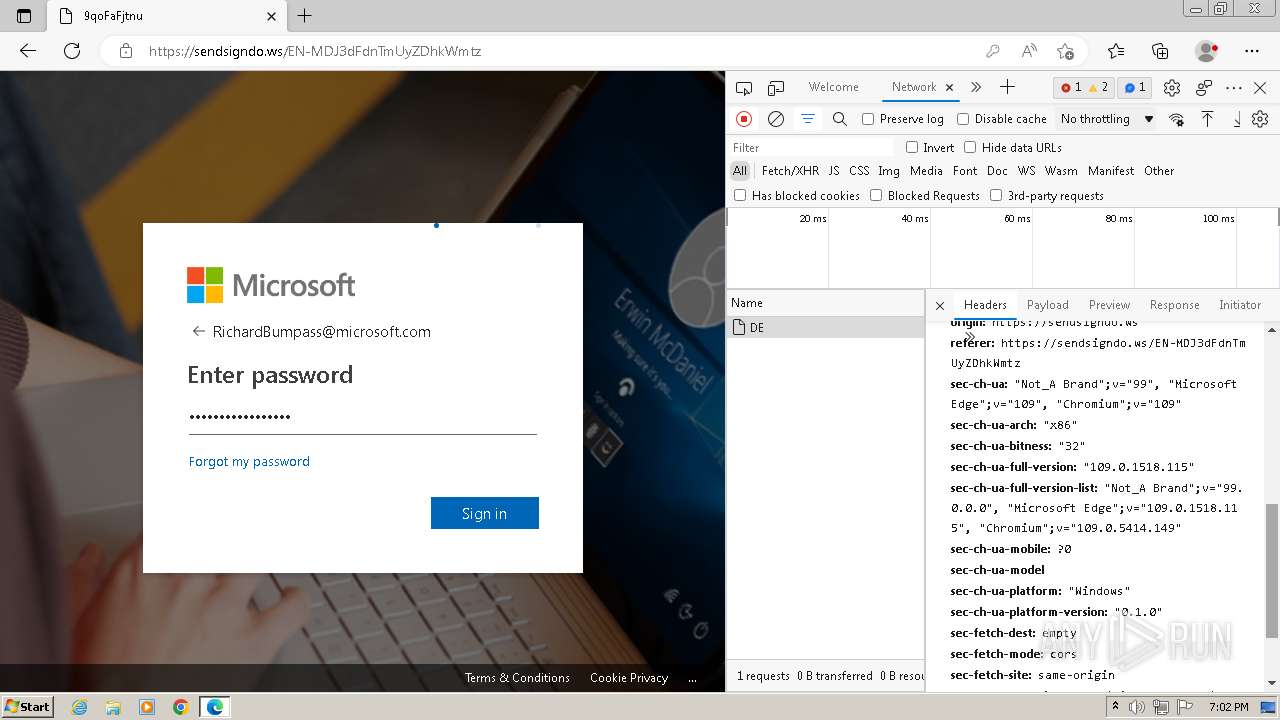Viewport: 1280px width, 720px height.
Task: Add this page to favorites
Action: pyautogui.click(x=1065, y=51)
